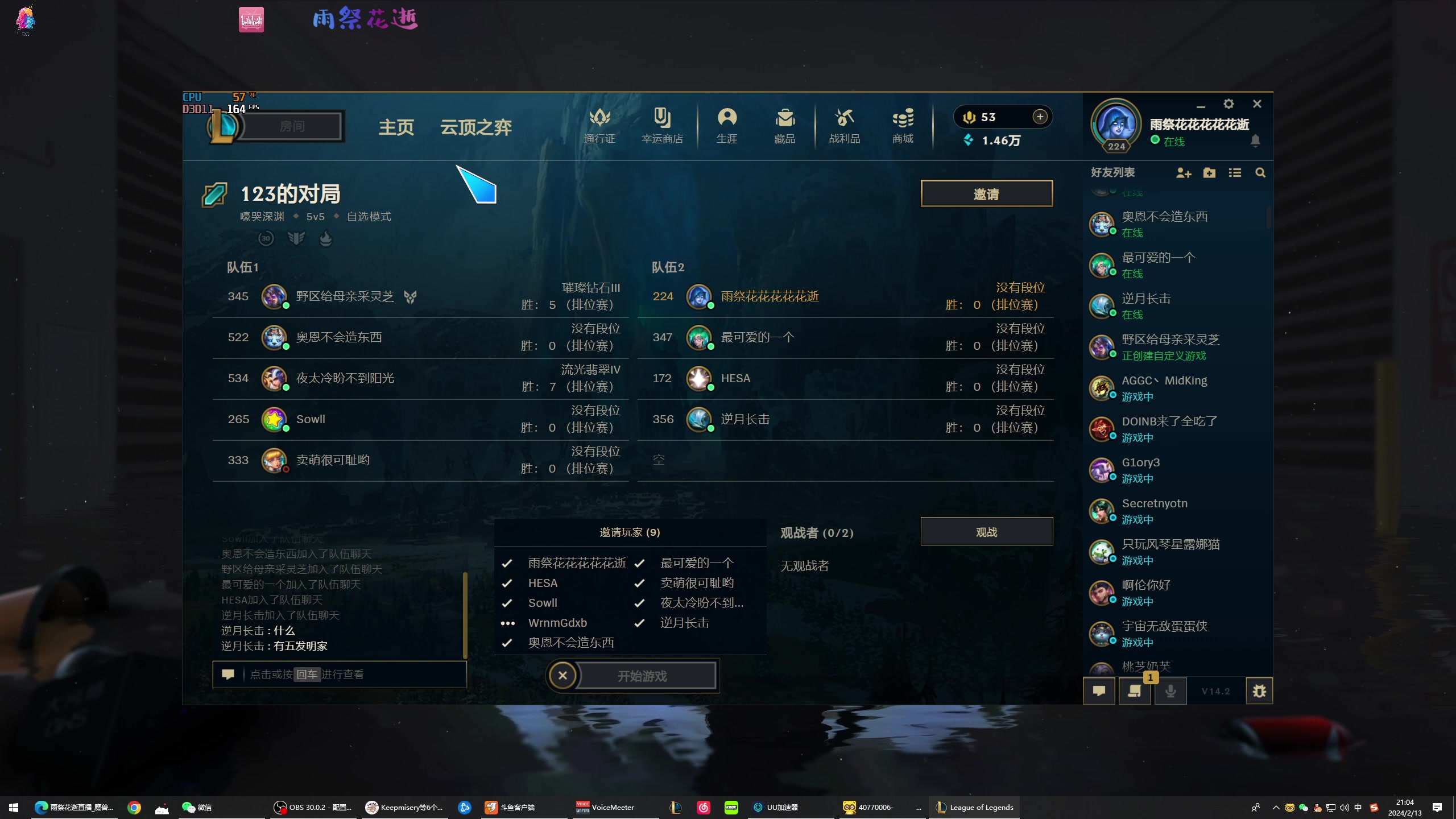This screenshot has height=819, width=1456.
Task: Click the new folder icon in friends list
Action: [x=1210, y=172]
